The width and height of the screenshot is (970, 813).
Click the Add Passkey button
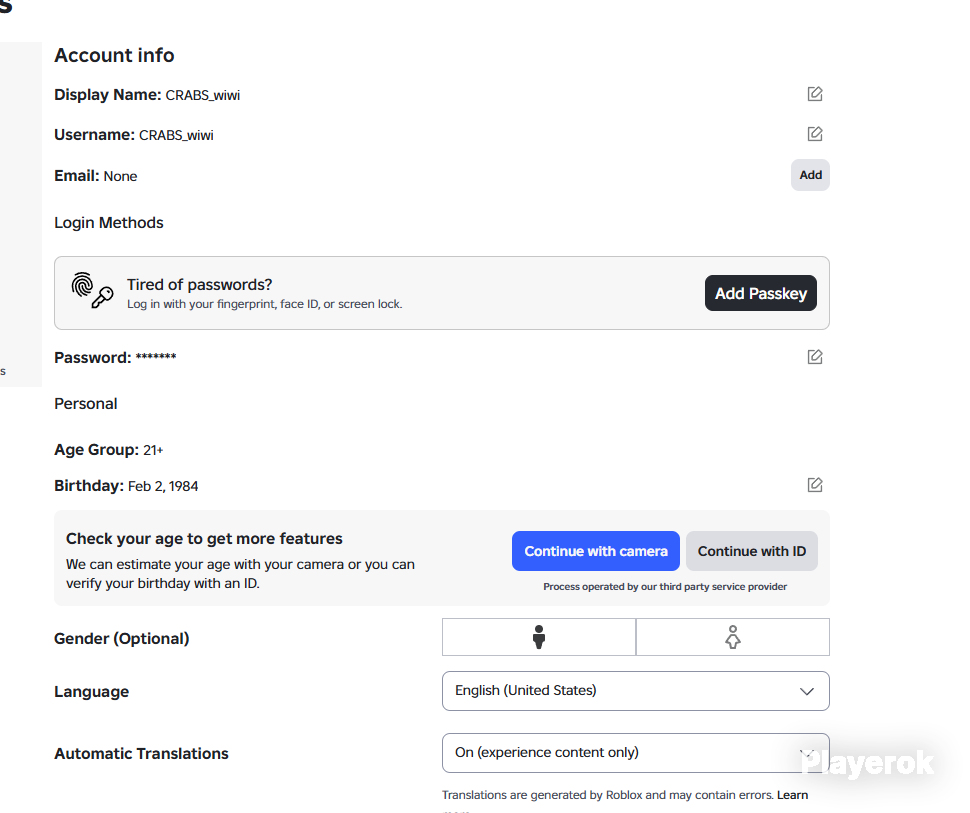pos(761,293)
